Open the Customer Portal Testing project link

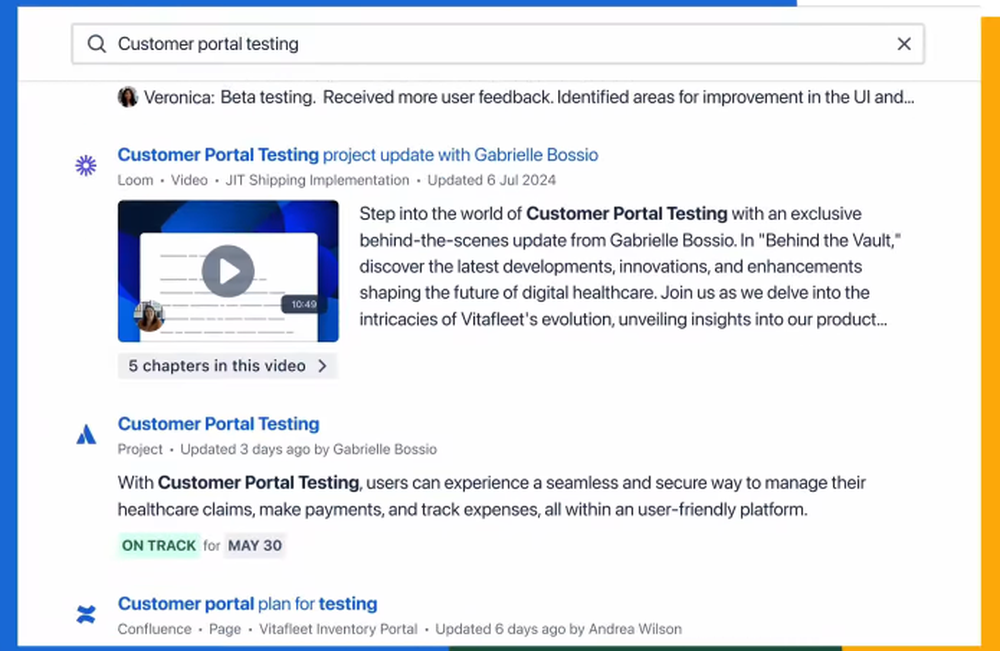point(219,424)
